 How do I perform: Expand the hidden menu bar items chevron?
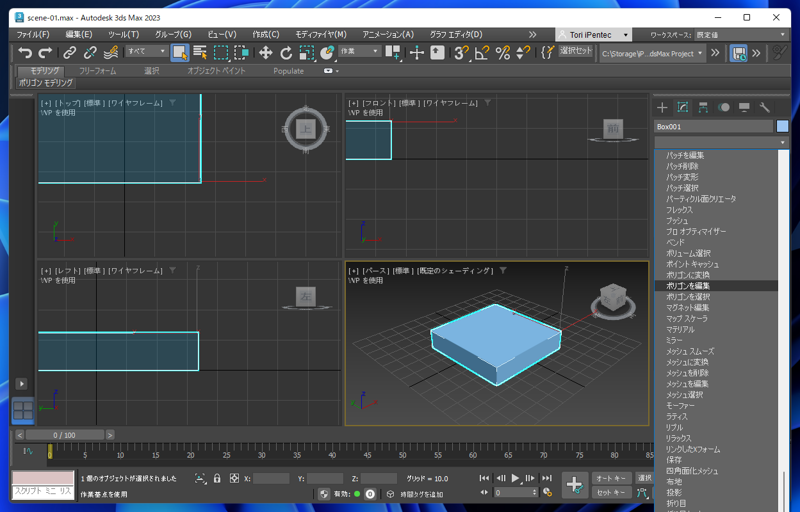533,34
